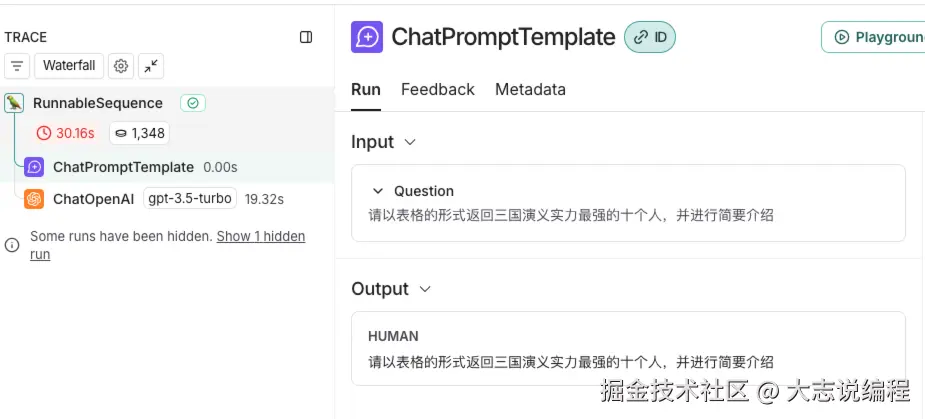Open the trace settings gear
Image resolution: width=925 pixels, height=419 pixels.
coord(121,66)
